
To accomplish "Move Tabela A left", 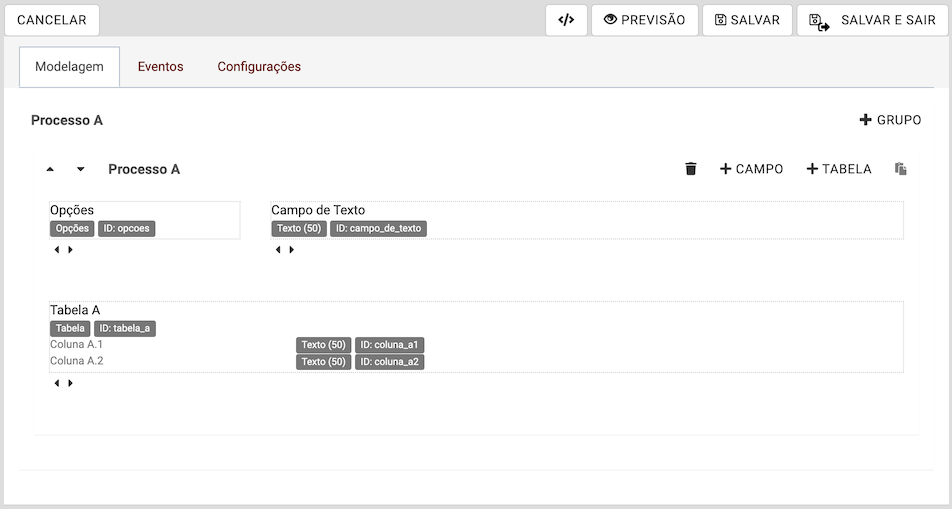I will [56, 383].
